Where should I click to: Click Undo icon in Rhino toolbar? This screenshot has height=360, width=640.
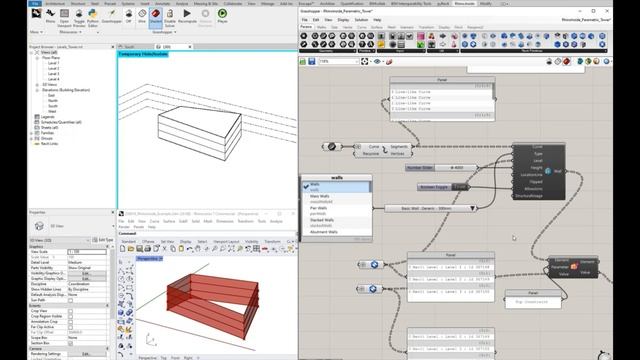pos(190,249)
